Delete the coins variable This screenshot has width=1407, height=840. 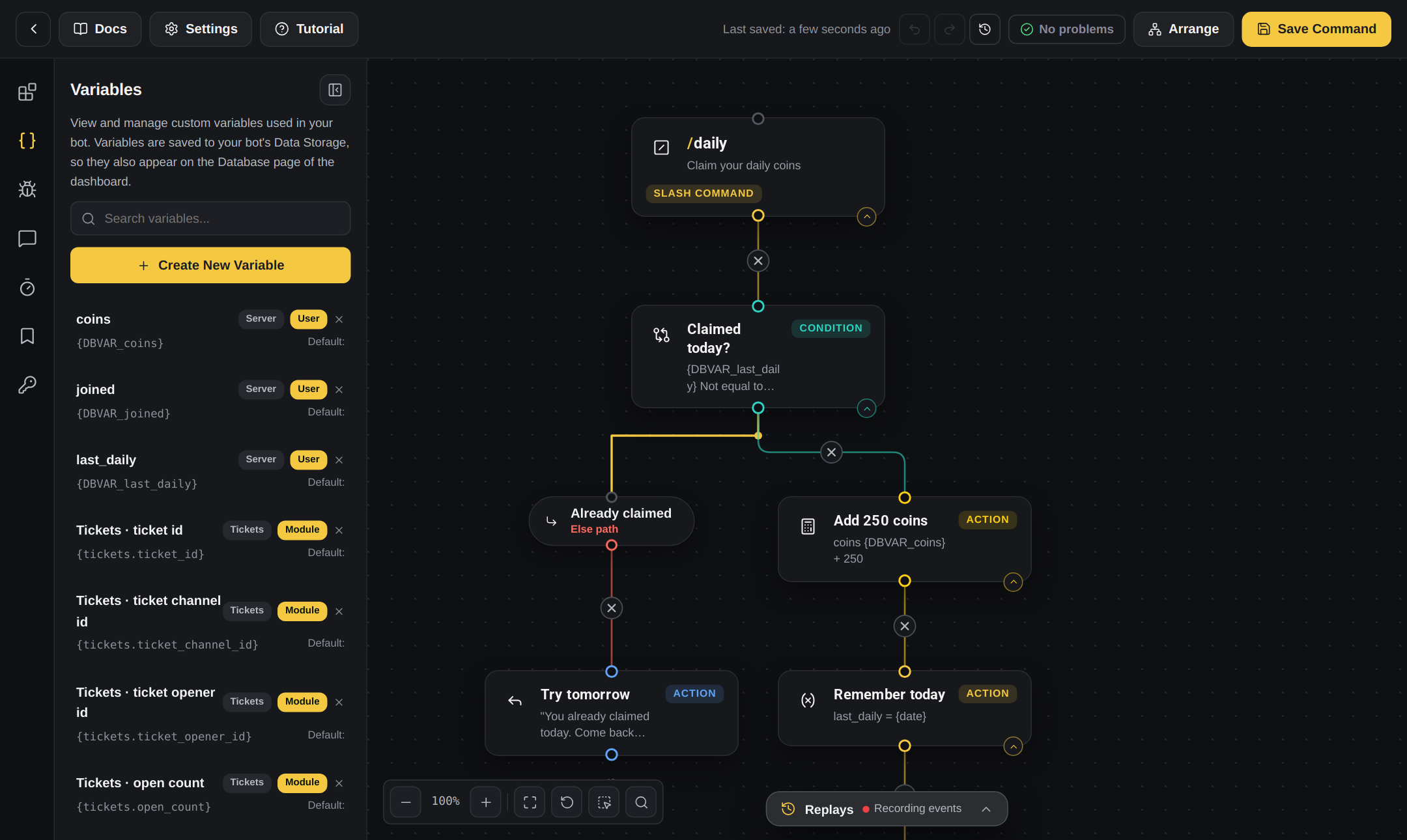[339, 319]
